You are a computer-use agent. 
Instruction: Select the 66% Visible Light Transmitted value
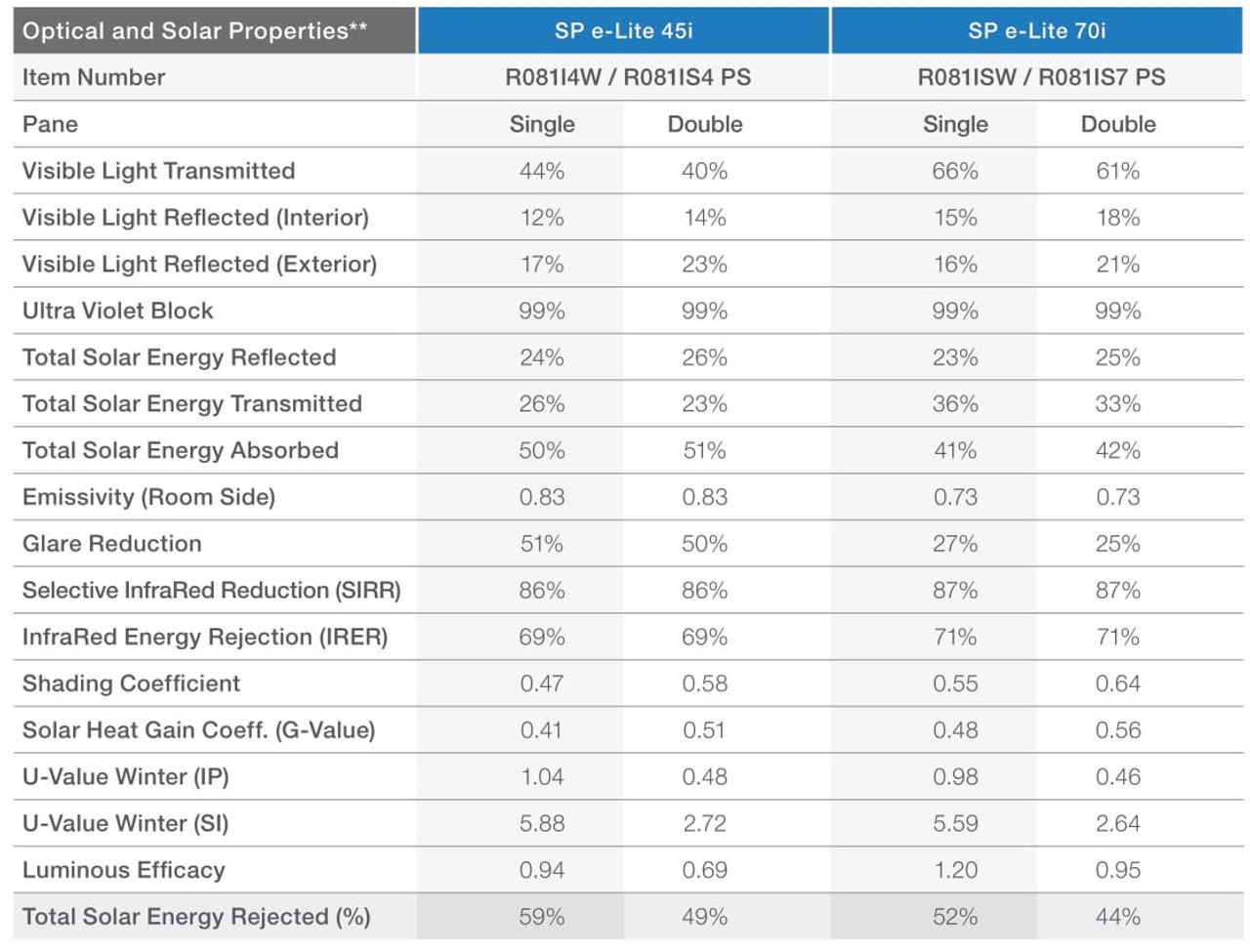pyautogui.click(x=955, y=171)
